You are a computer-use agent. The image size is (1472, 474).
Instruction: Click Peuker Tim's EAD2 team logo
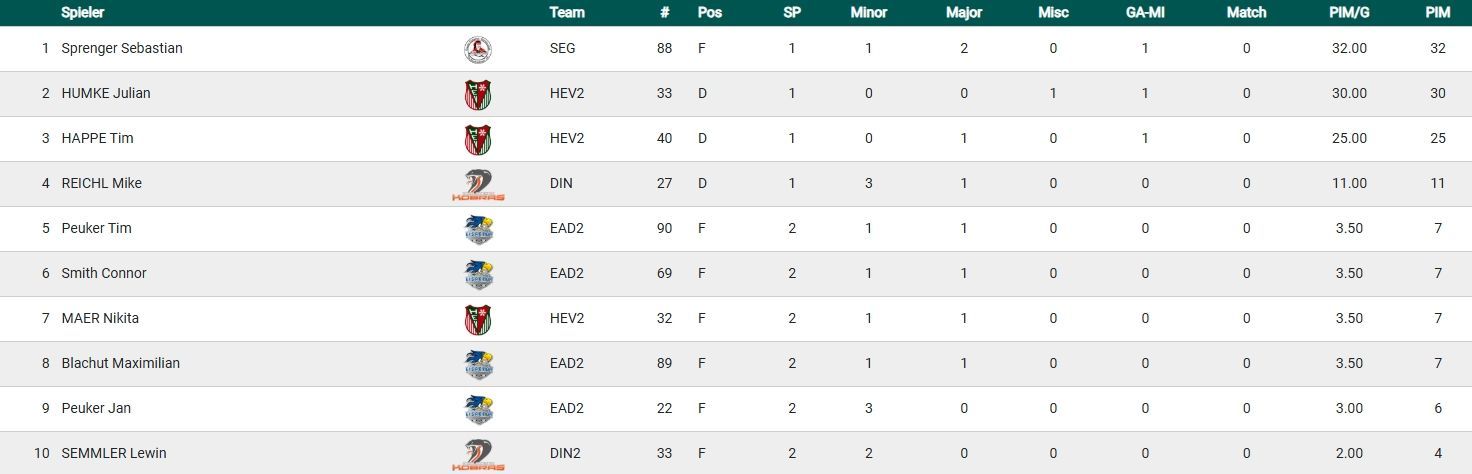(x=477, y=229)
